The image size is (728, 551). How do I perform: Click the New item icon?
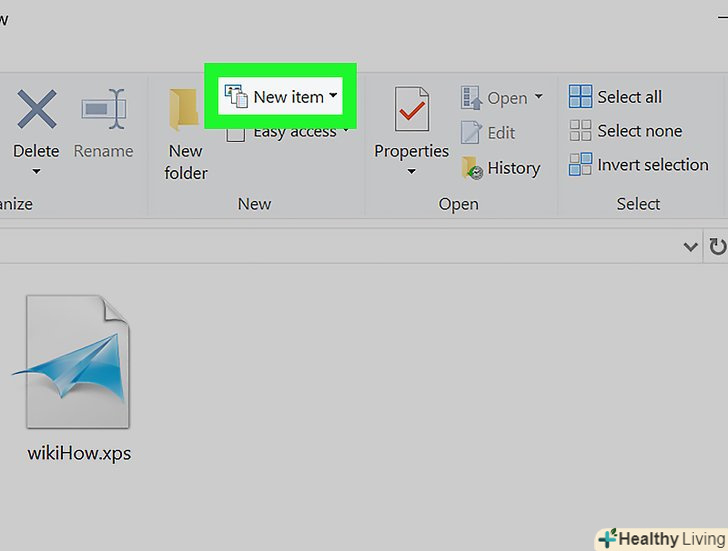point(236,97)
